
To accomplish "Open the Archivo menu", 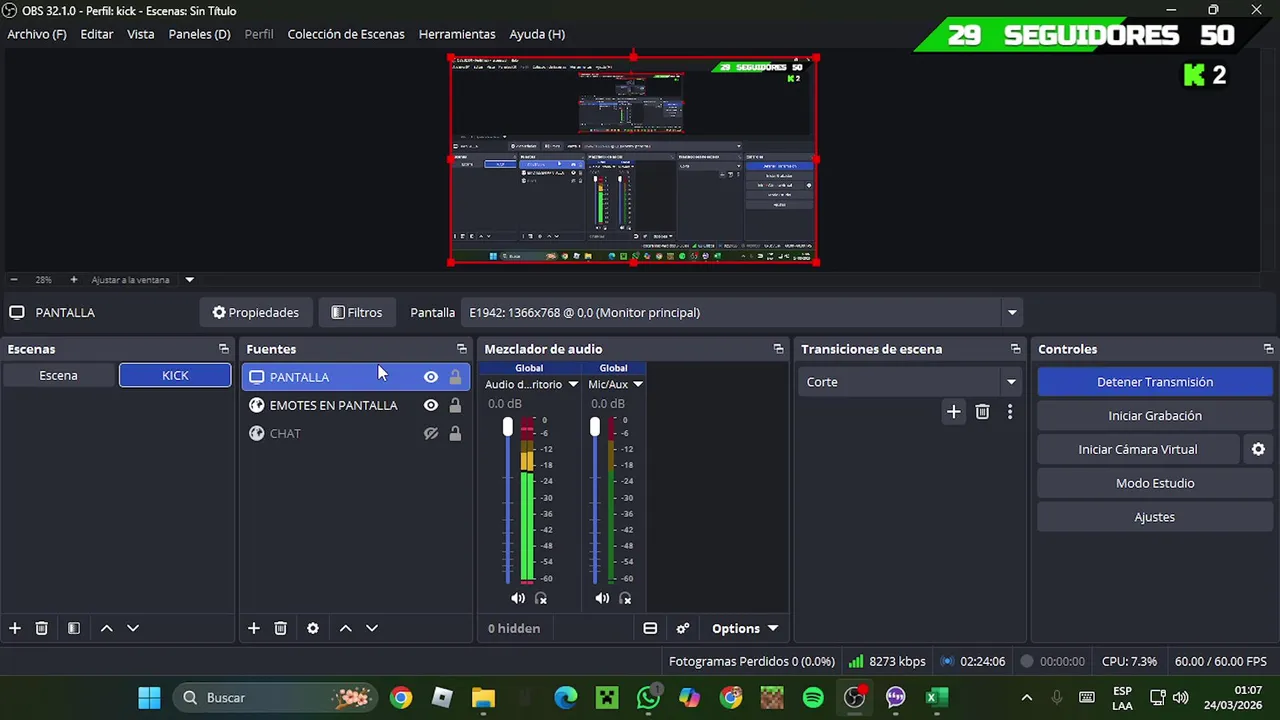I will 37,34.
